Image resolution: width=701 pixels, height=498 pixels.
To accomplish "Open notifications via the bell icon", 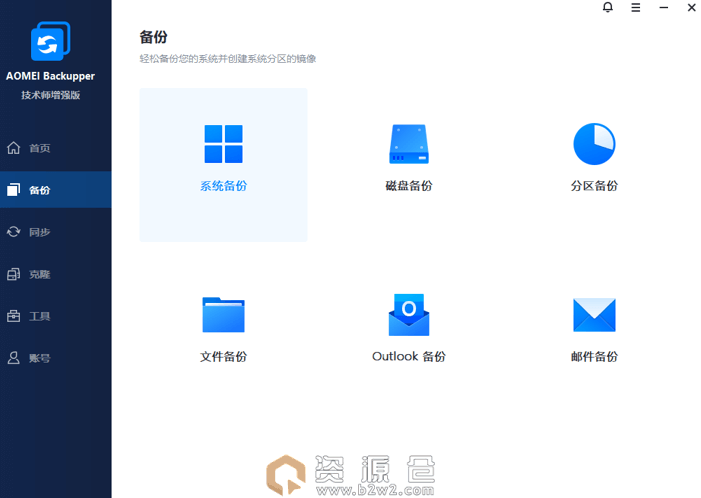I will point(608,8).
